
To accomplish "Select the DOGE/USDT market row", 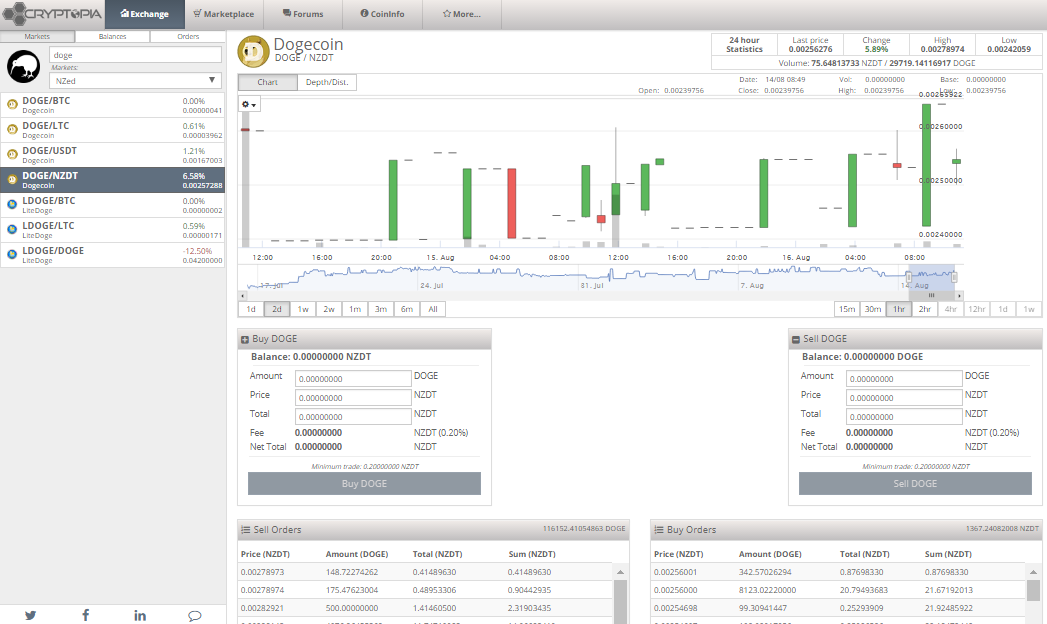I will point(112,155).
